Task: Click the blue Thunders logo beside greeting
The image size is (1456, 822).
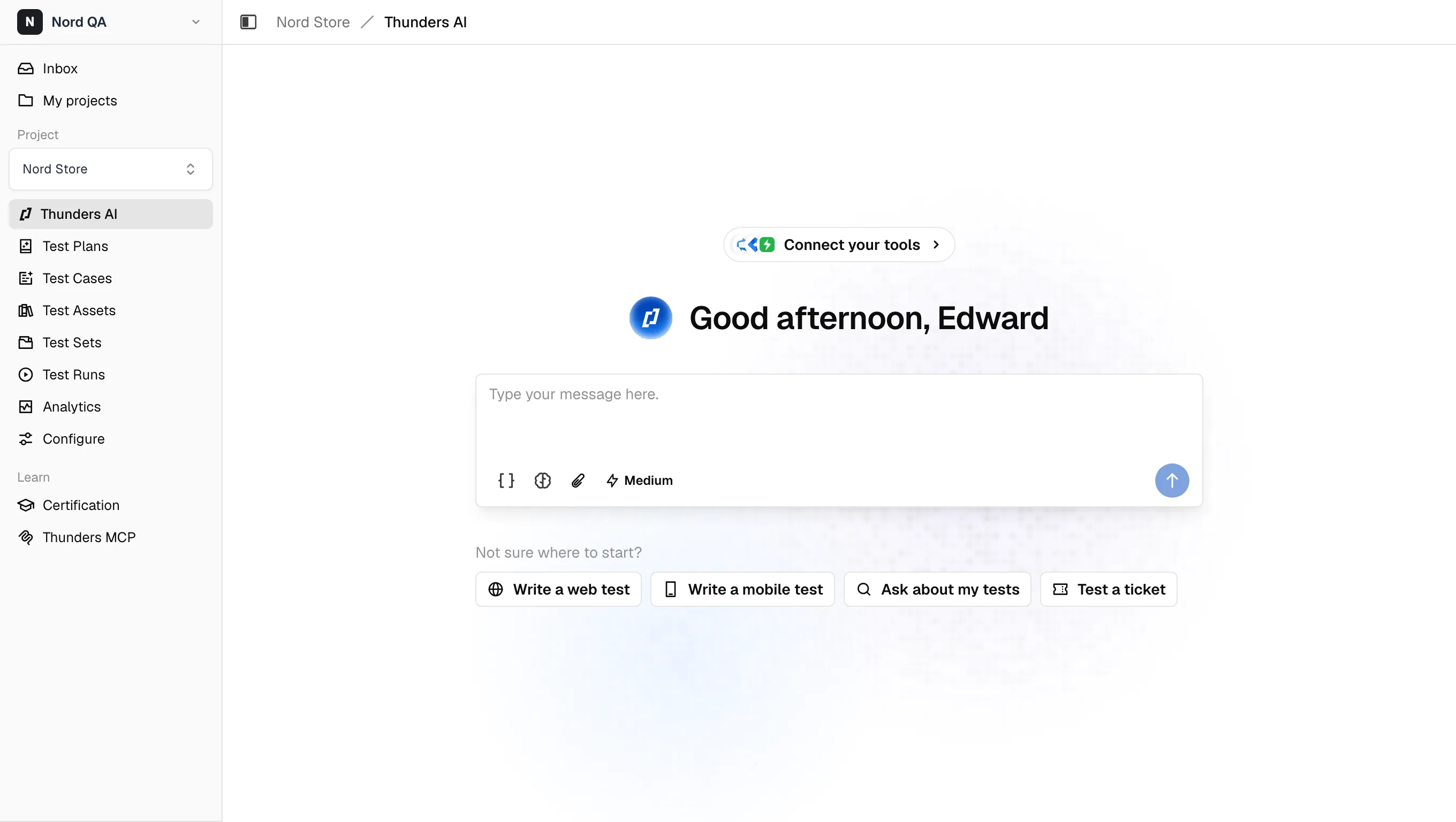Action: [650, 317]
